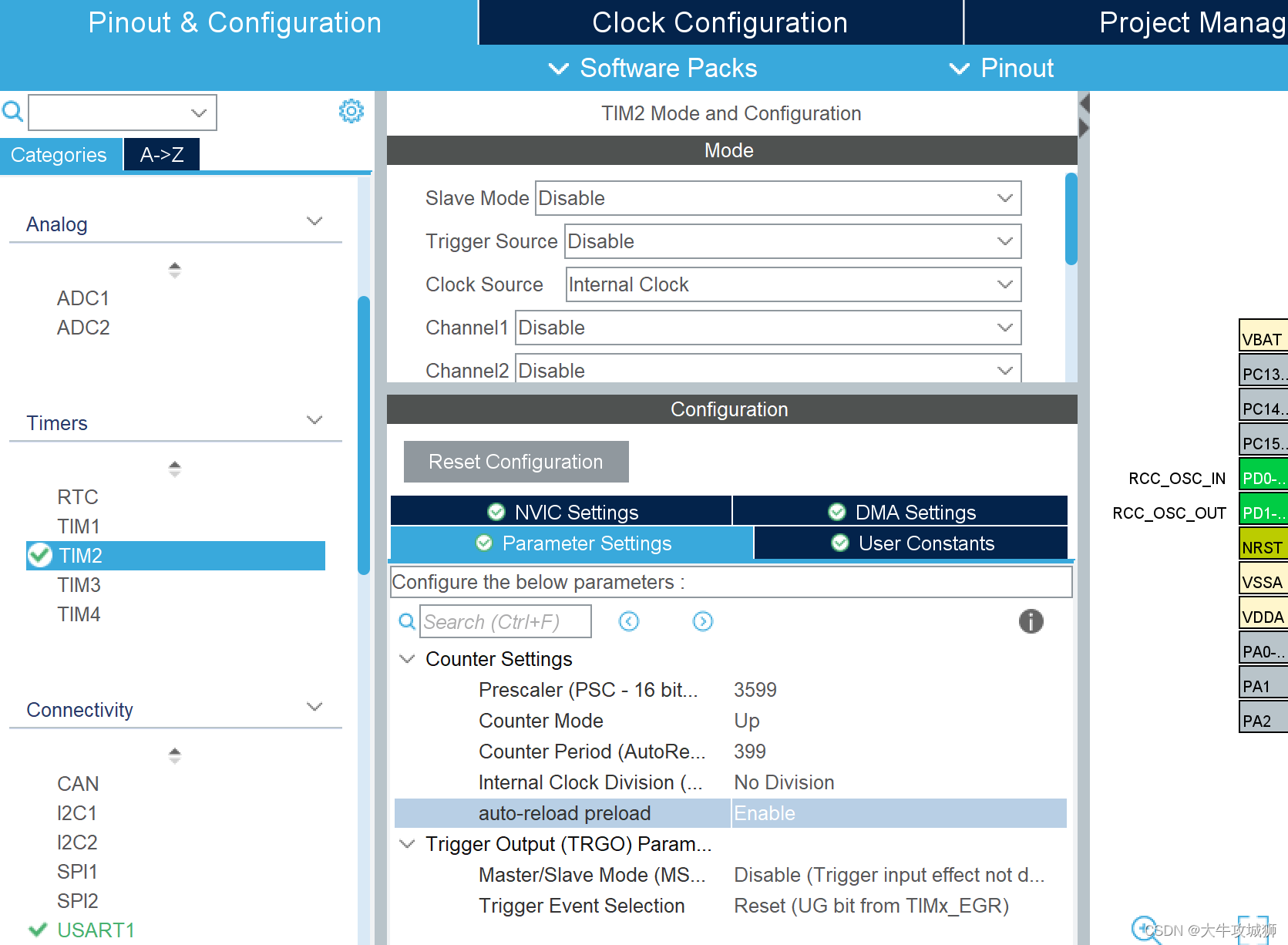Collapse Trigger Output (TRGO) Parameters group

407,844
